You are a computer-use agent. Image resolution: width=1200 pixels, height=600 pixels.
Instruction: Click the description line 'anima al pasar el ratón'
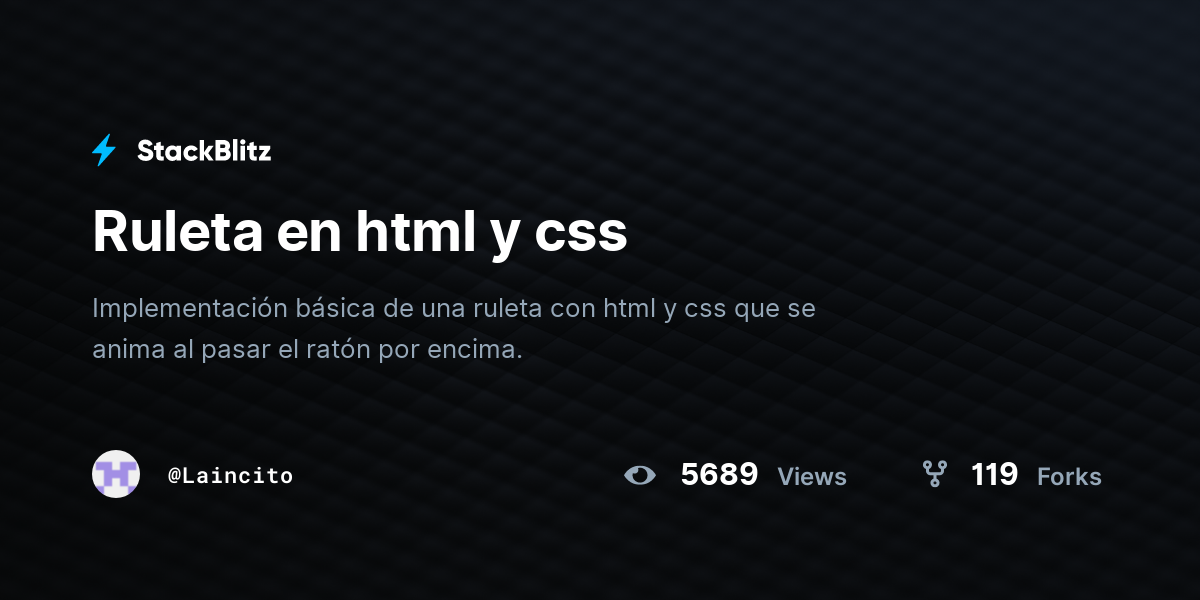click(308, 351)
